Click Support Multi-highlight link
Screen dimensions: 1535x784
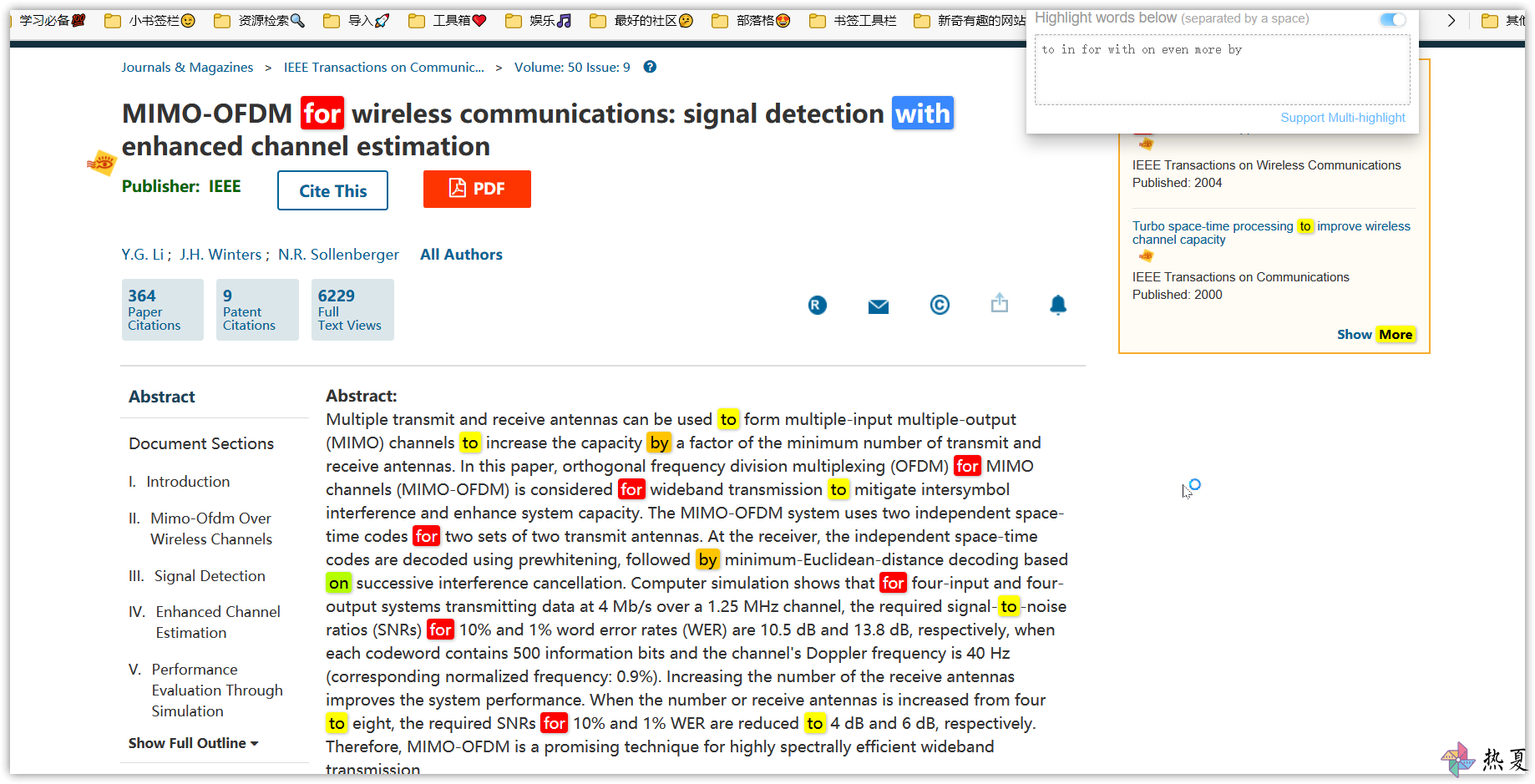(x=1343, y=118)
